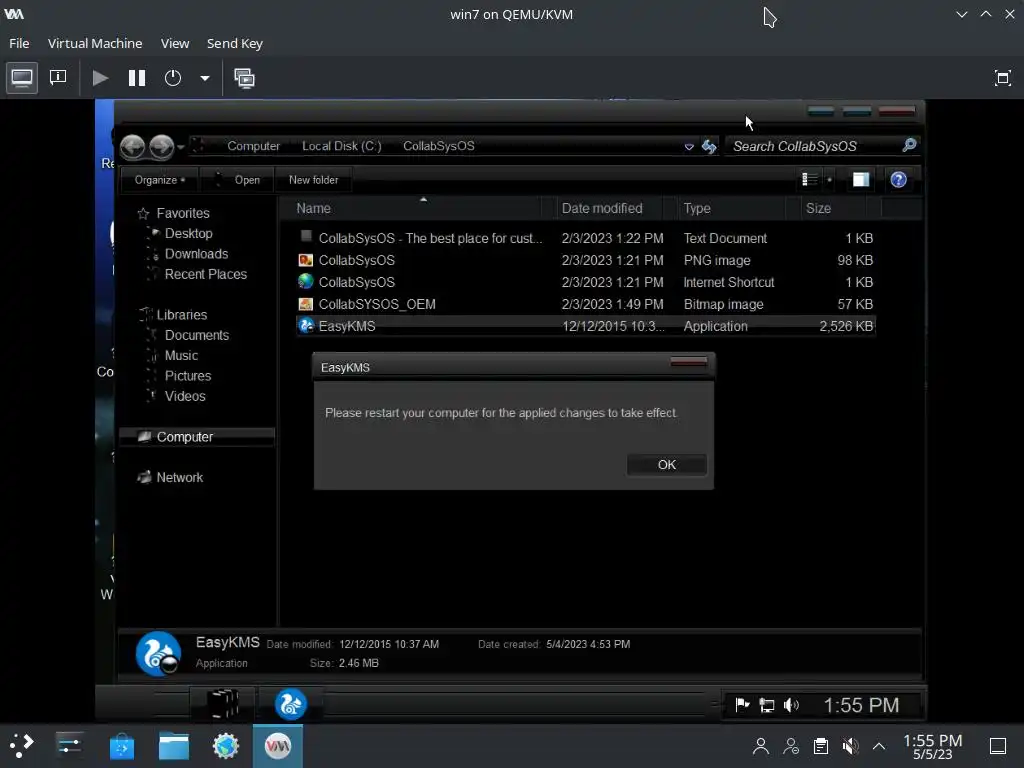Sort files by the Name column
Image resolution: width=1024 pixels, height=768 pixels.
pos(418,208)
